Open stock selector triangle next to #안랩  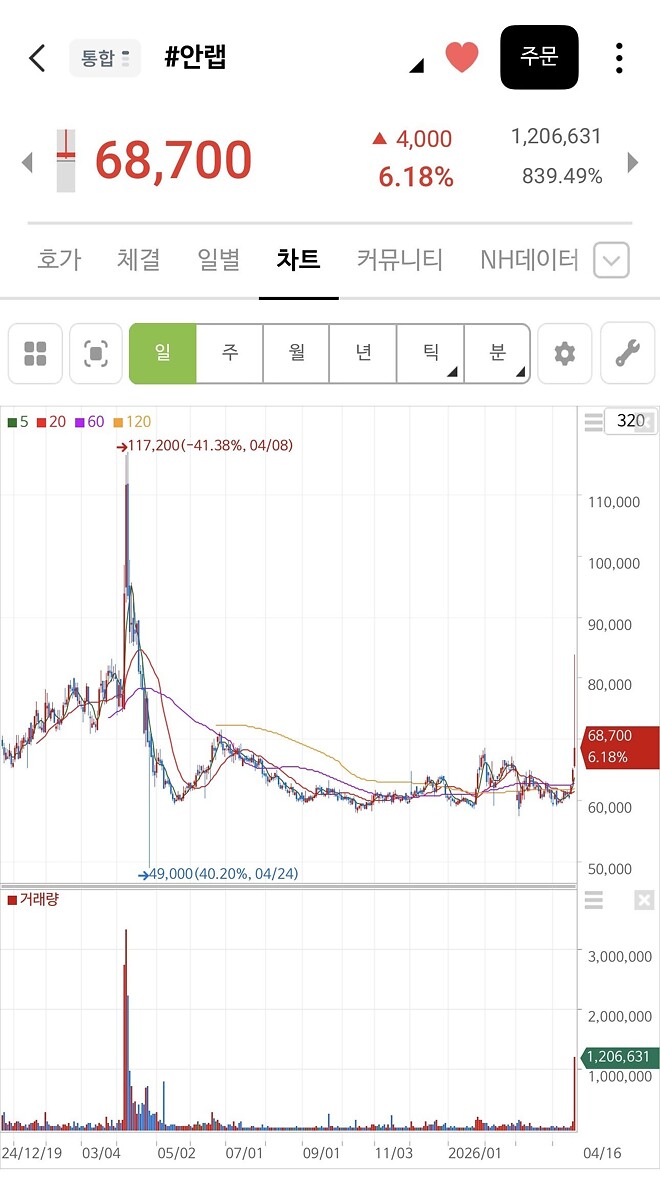(x=416, y=66)
